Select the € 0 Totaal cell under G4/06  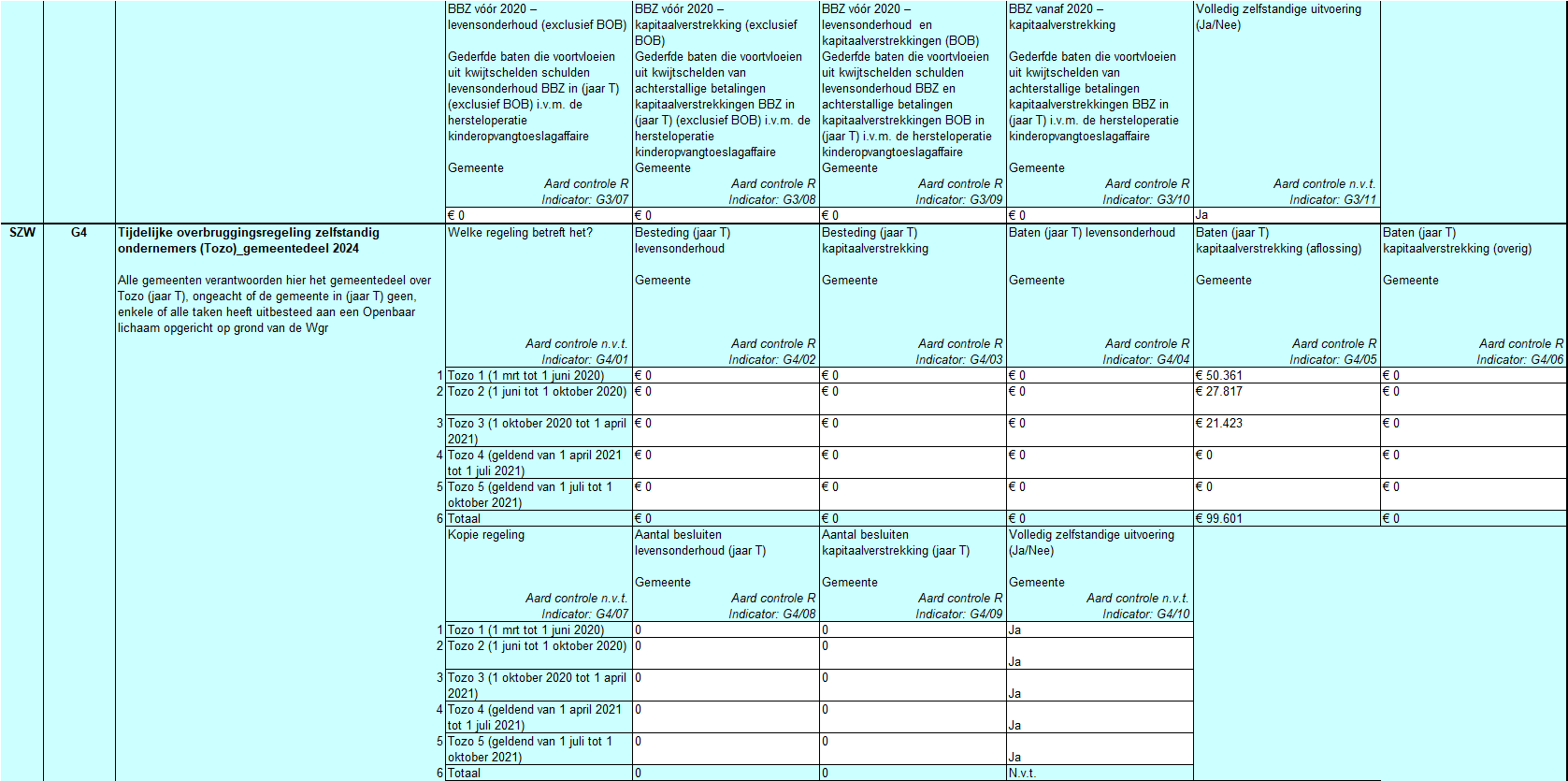point(1474,518)
